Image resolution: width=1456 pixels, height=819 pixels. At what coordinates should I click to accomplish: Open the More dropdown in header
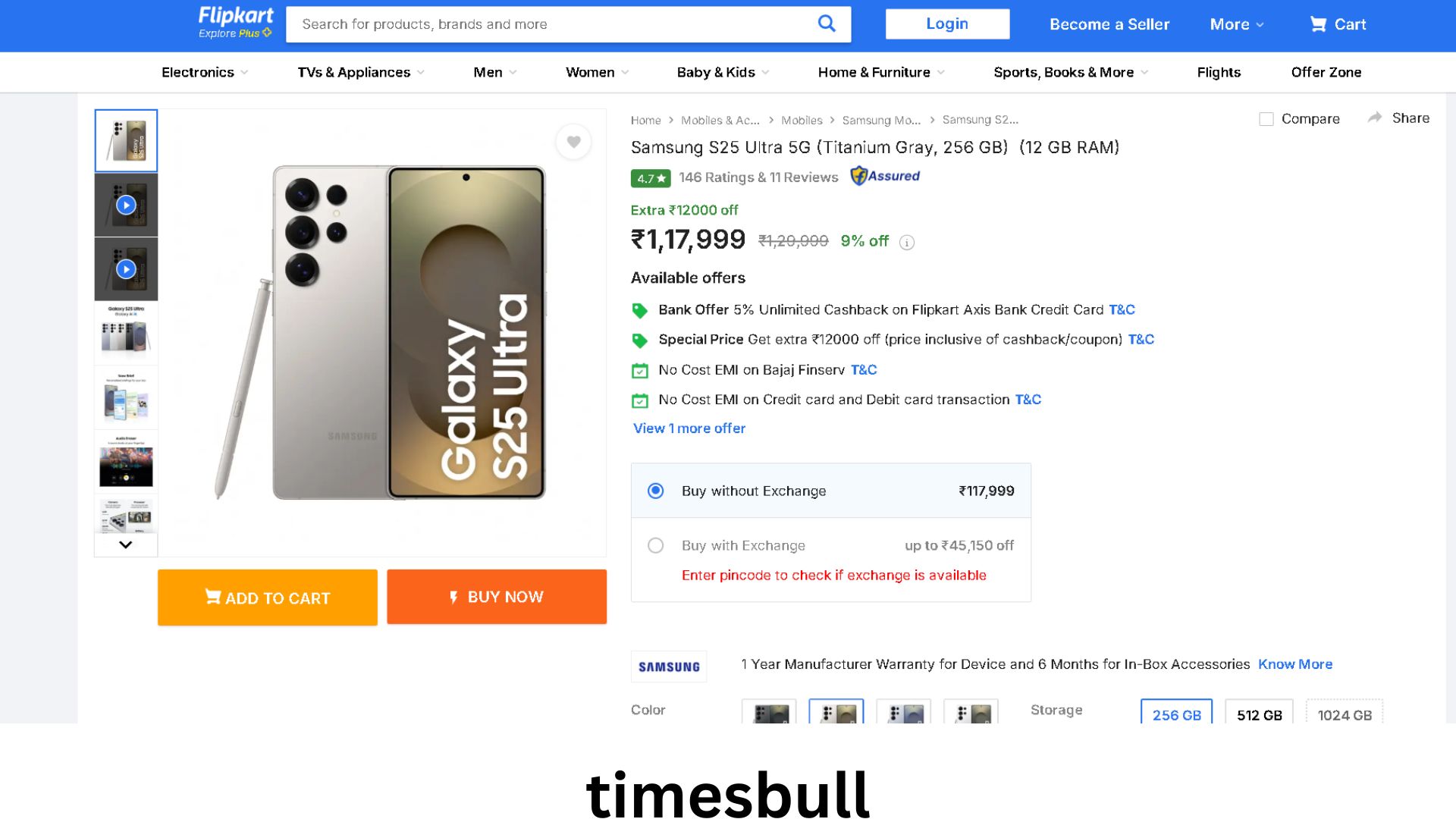tap(1237, 24)
